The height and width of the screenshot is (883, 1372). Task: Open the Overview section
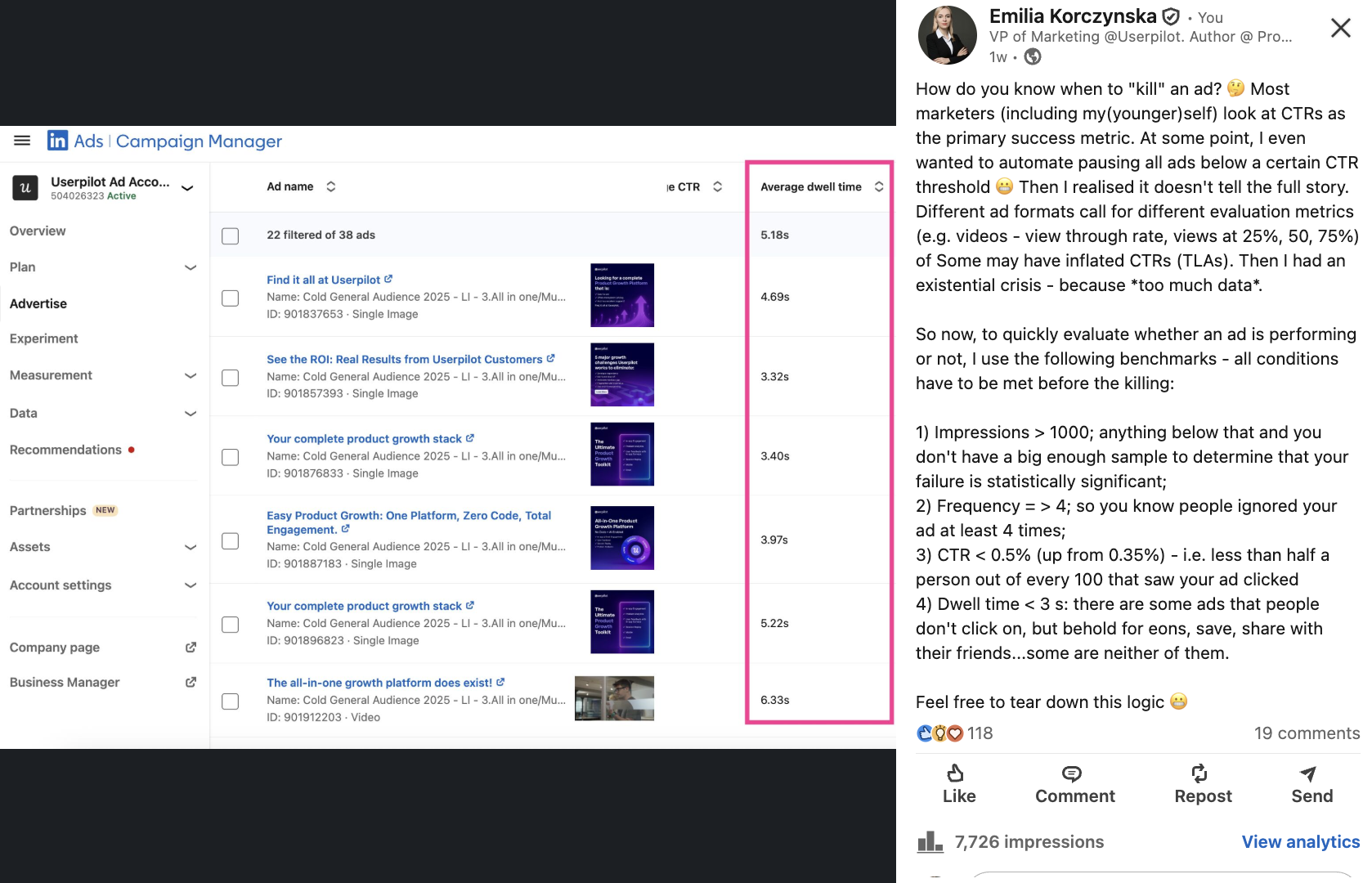click(x=37, y=231)
